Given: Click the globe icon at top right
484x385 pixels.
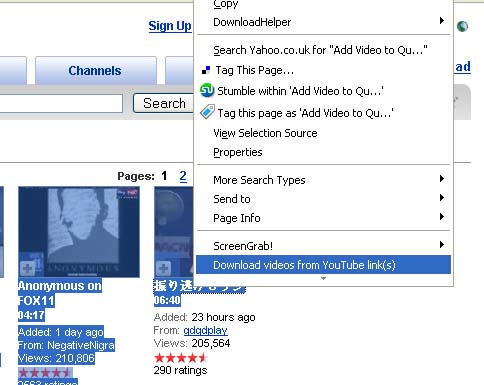Looking at the screenshot, I should 462,26.
